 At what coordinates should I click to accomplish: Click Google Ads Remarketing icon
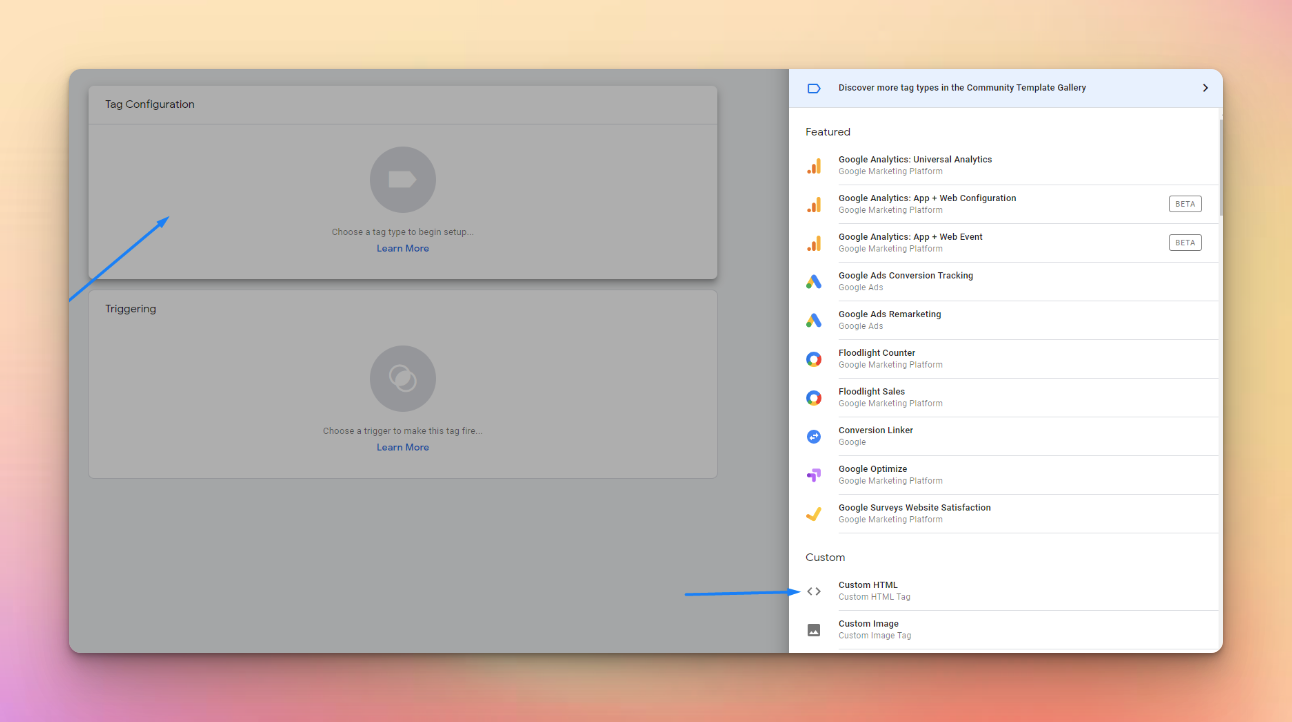[814, 320]
